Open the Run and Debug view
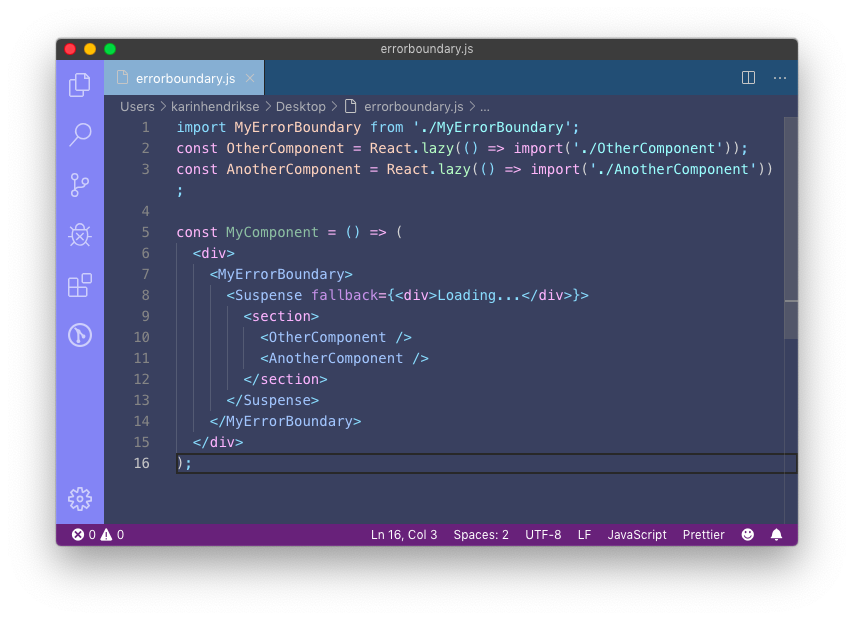Viewport: 854px width, 620px height. [79, 235]
